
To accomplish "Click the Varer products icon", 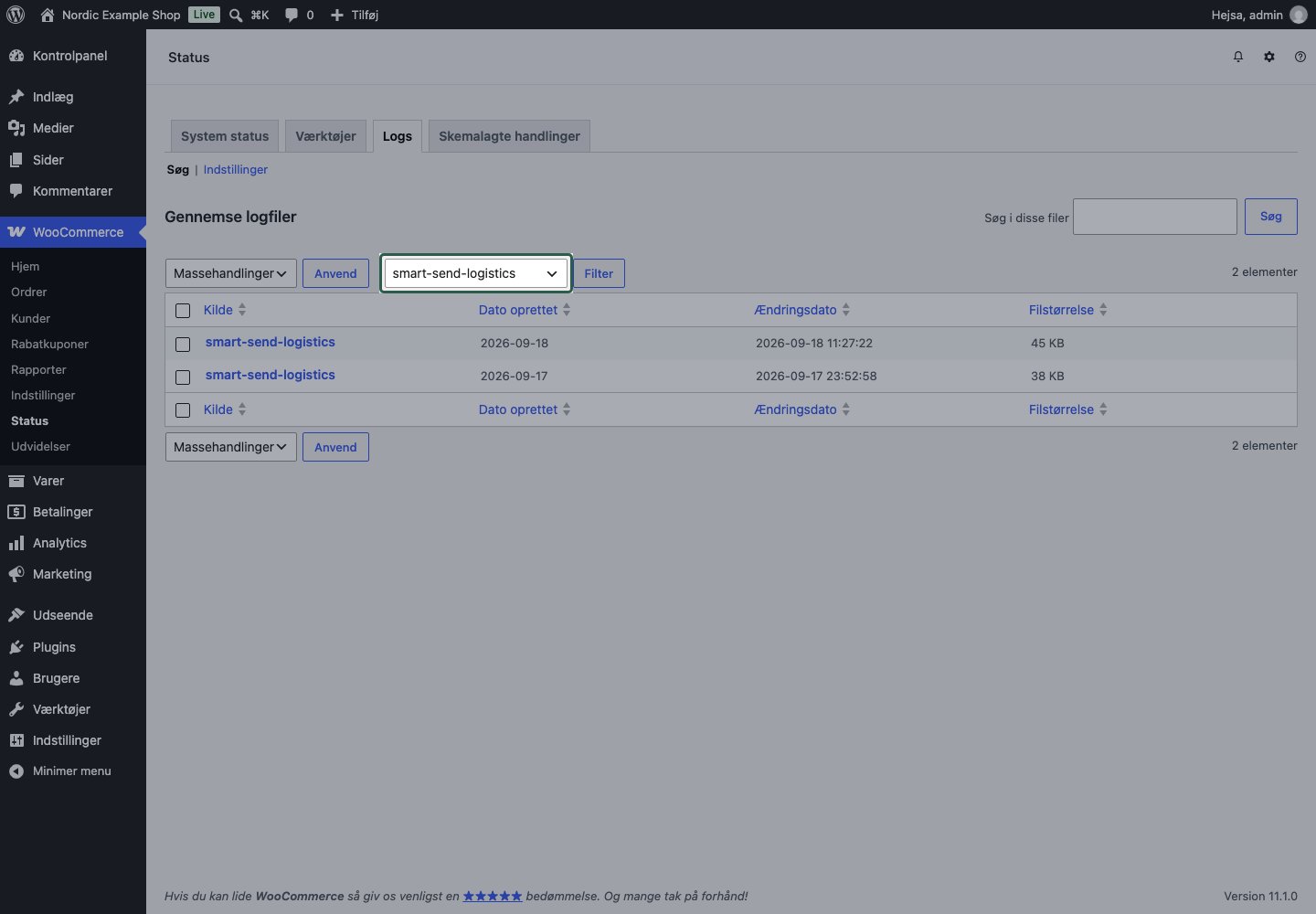I will click(16, 481).
